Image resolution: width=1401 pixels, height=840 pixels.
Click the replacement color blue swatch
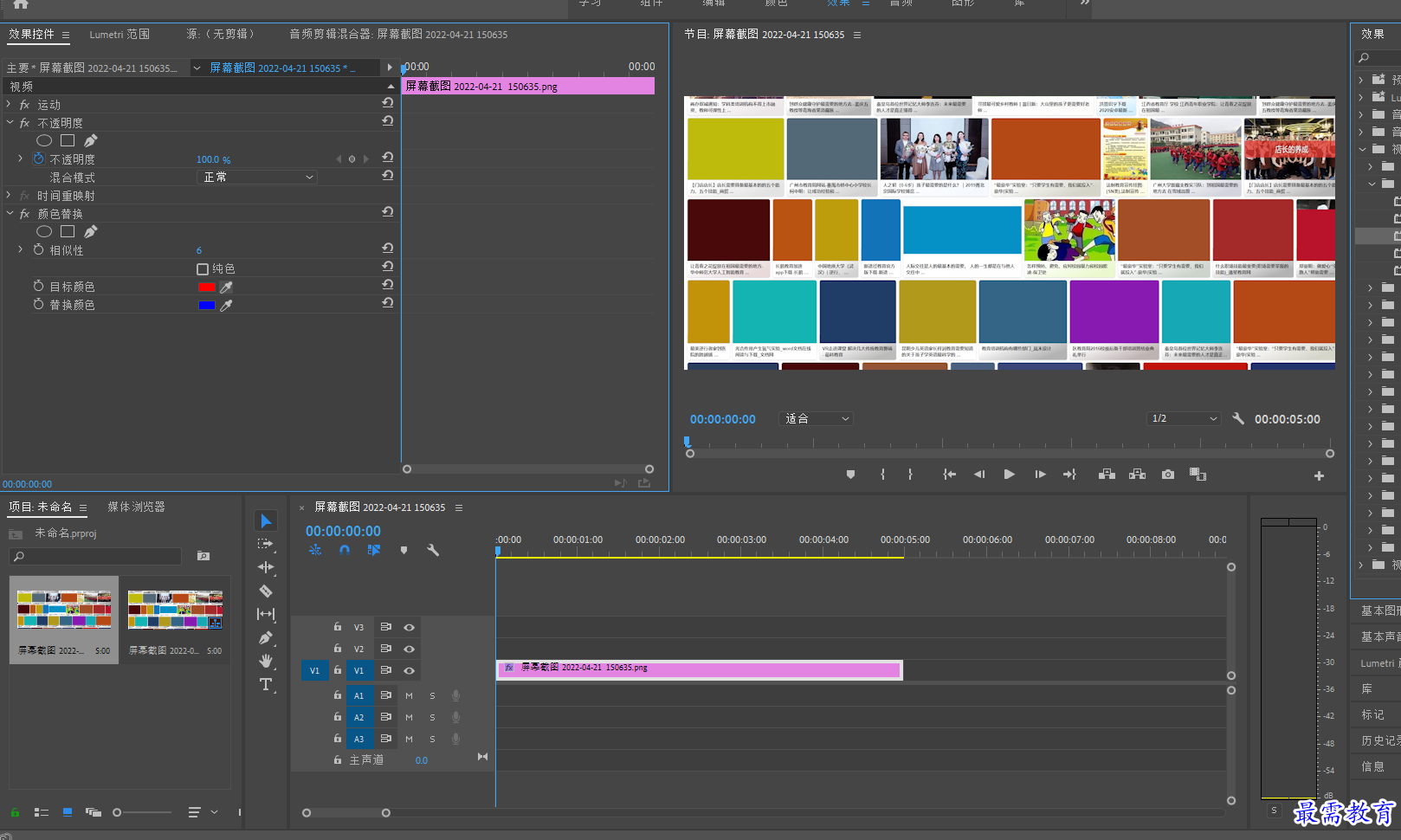point(206,306)
